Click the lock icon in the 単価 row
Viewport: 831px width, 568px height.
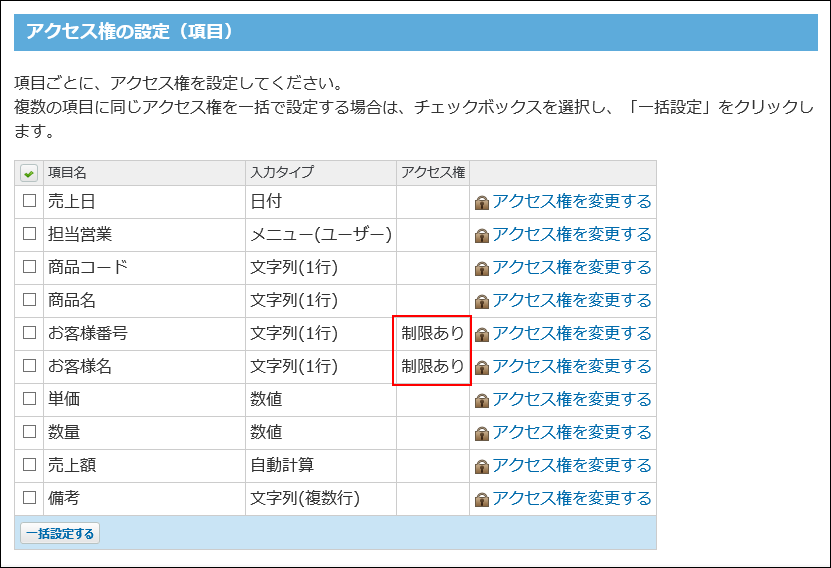[x=482, y=400]
